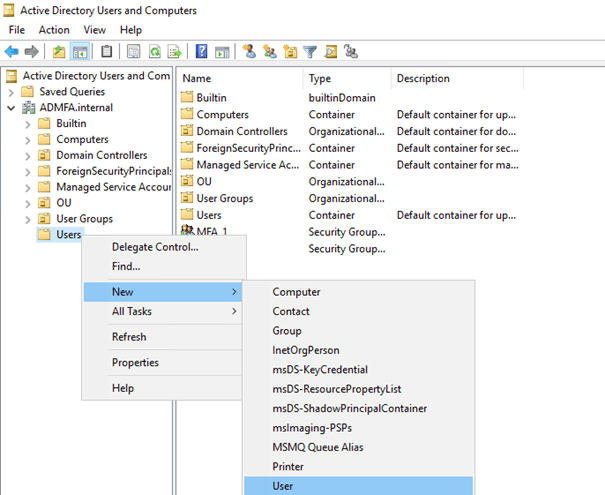Collapse the ADMFA.internal domain node
The width and height of the screenshot is (605, 495).
[x=12, y=108]
